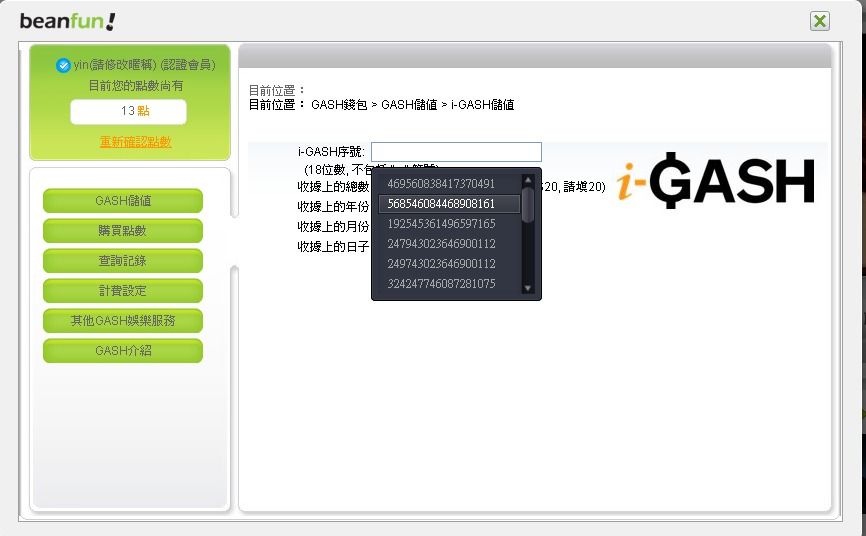Viewport: 866px width, 536px height.
Task: Open the GASH儲值 menu
Action: click(123, 201)
